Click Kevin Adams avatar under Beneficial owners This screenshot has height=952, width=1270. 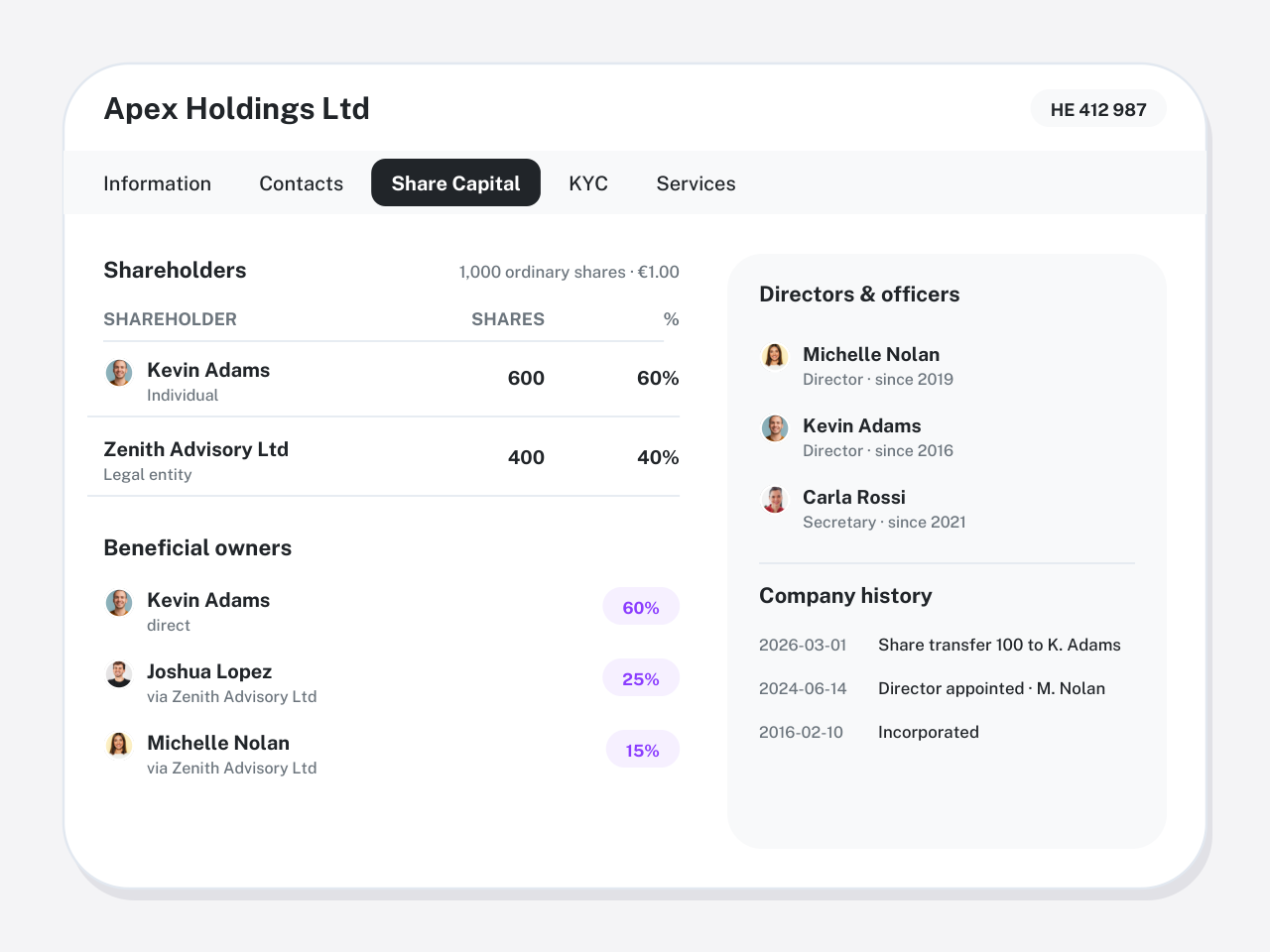pos(119,603)
